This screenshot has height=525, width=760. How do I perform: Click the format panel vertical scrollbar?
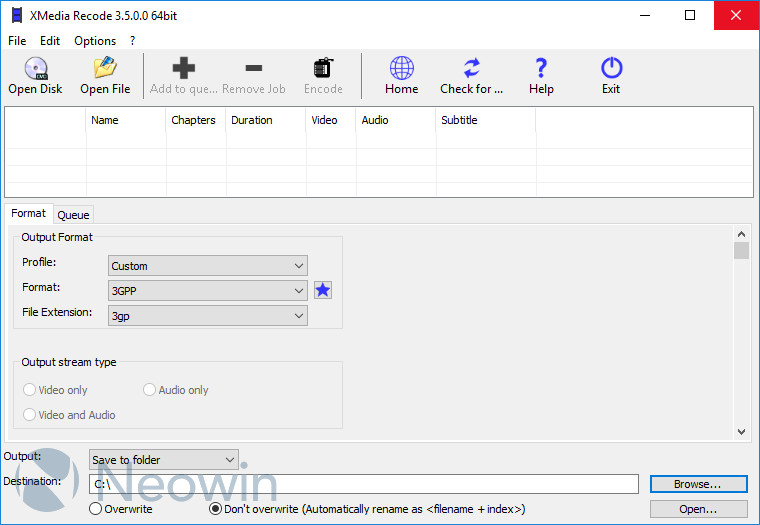[x=741, y=340]
